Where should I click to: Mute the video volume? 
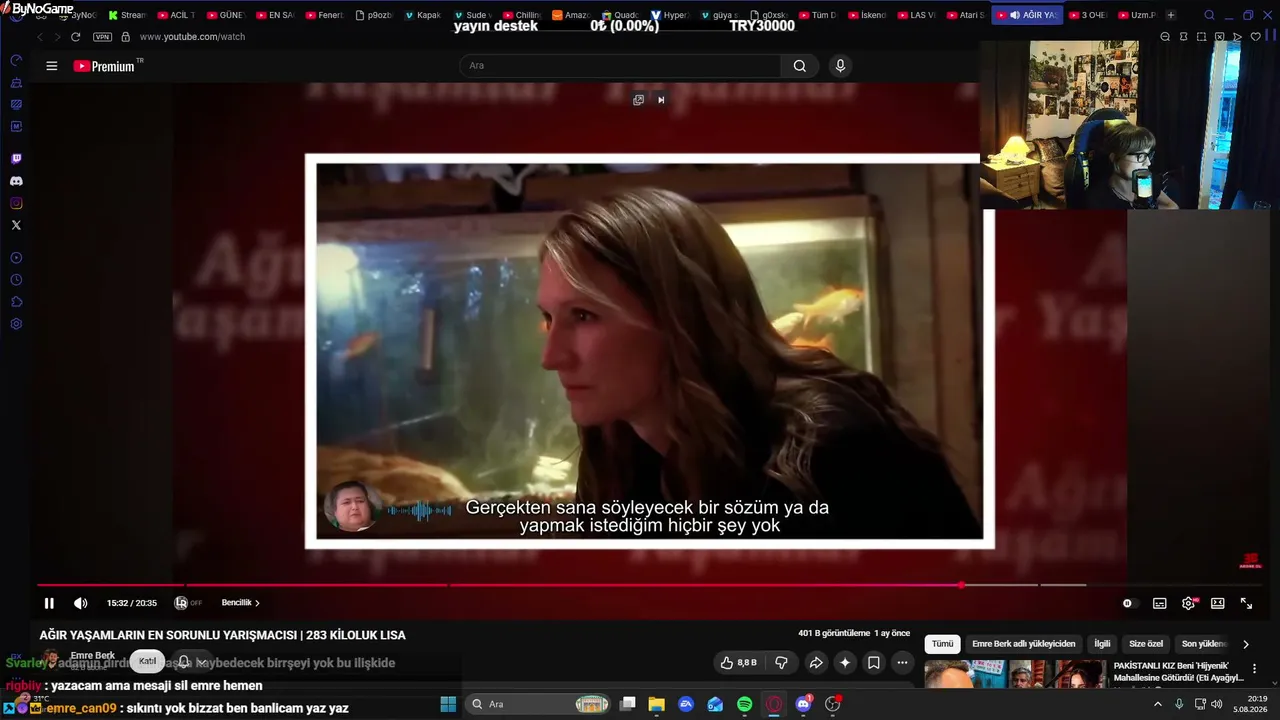(x=81, y=603)
